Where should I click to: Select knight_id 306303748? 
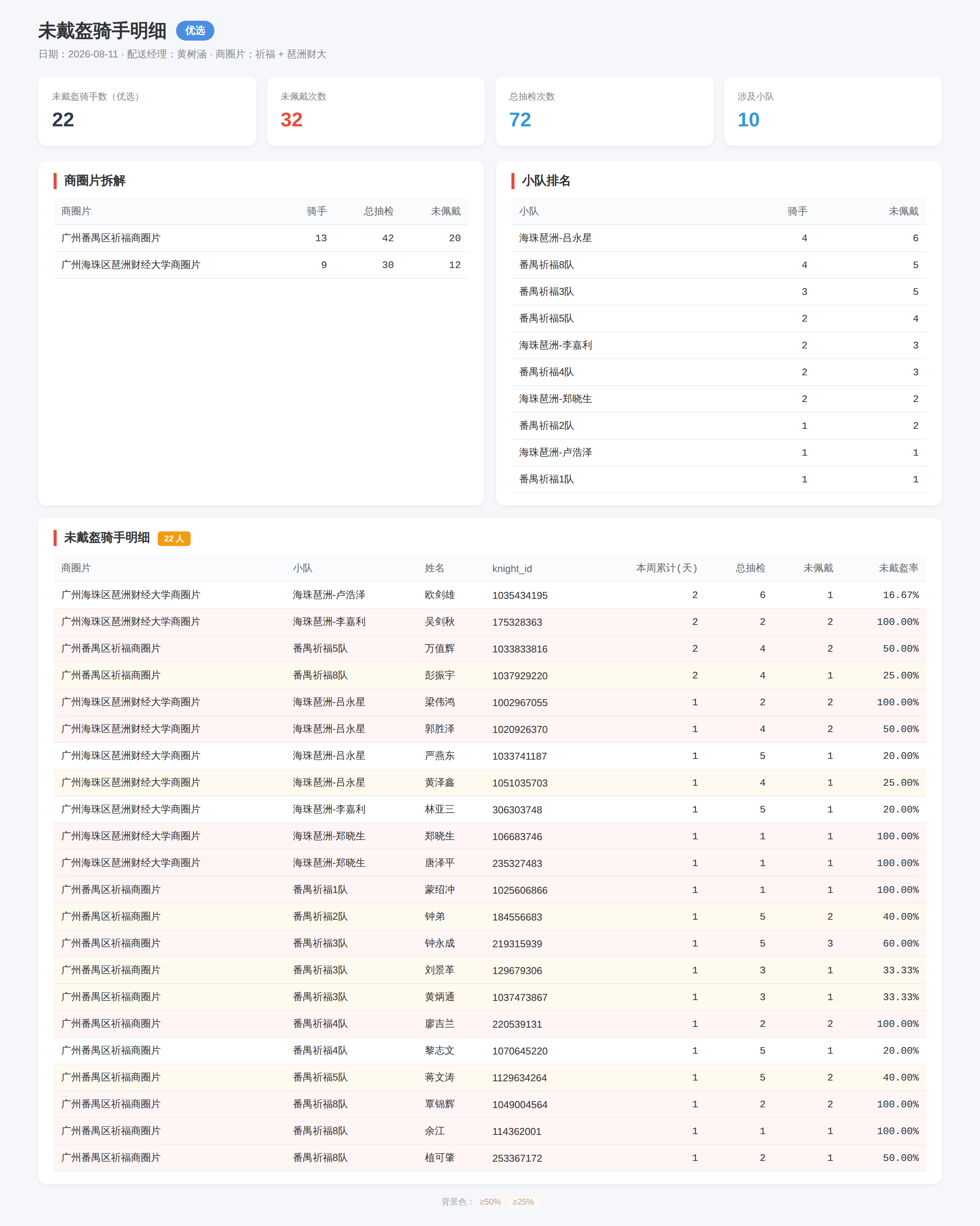tap(517, 810)
